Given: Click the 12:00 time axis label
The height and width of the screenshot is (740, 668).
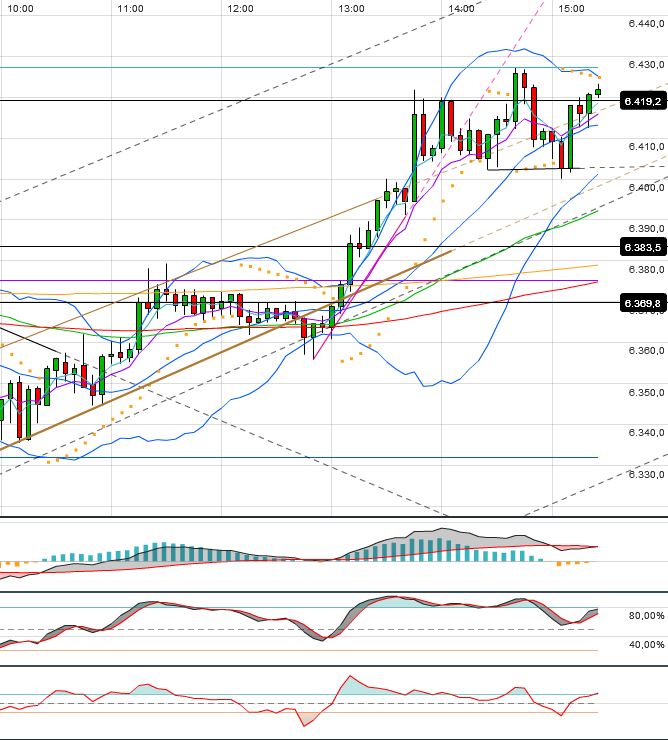Looking at the screenshot, I should pyautogui.click(x=240, y=8).
